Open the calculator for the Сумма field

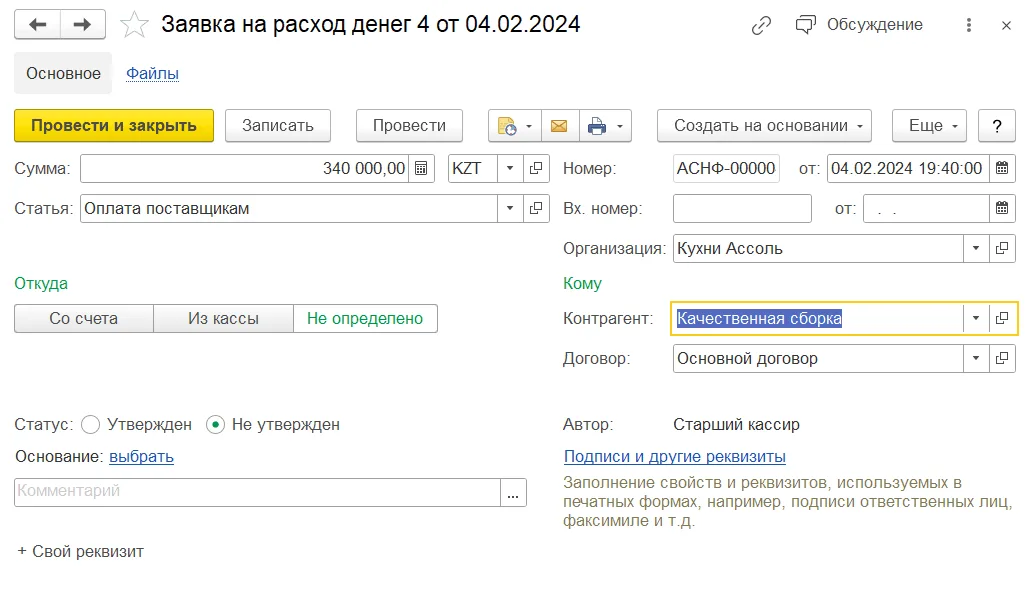[x=421, y=168]
